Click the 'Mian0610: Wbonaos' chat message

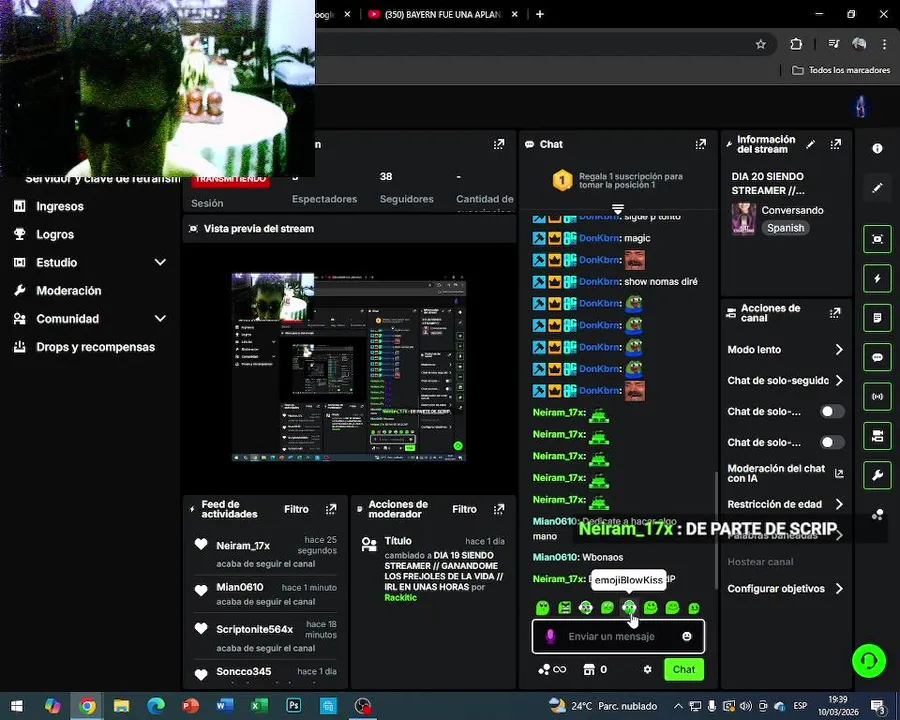click(x=577, y=557)
